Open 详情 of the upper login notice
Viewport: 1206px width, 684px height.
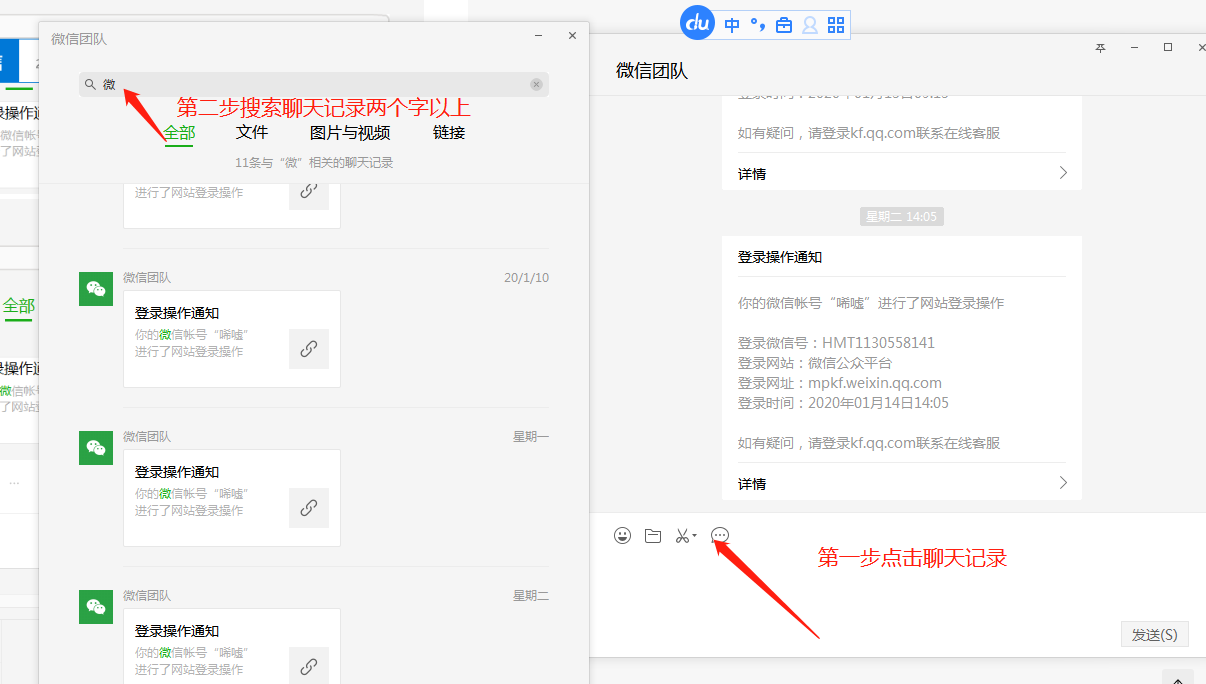(752, 174)
